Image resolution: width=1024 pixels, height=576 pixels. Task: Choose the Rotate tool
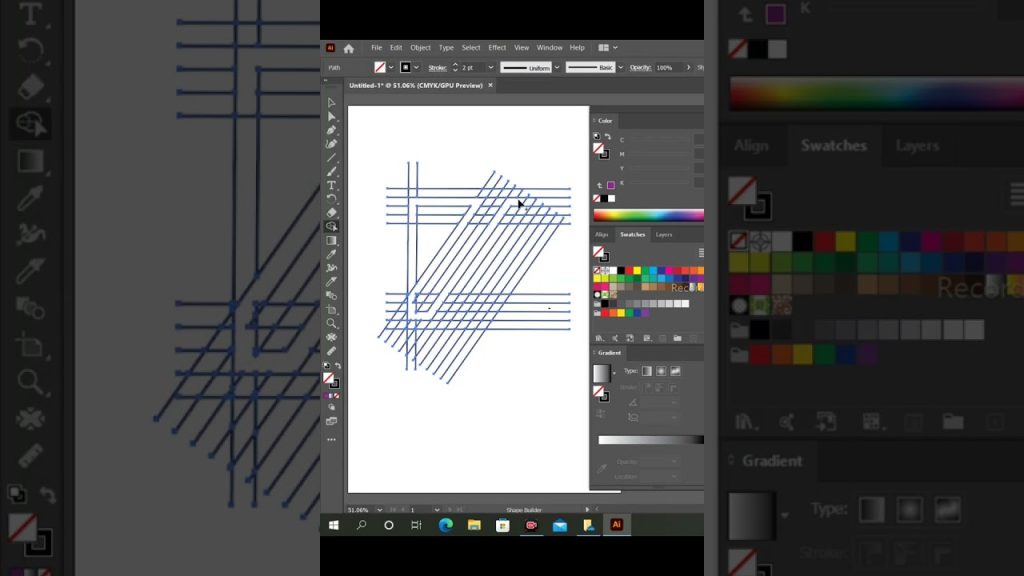click(331, 195)
